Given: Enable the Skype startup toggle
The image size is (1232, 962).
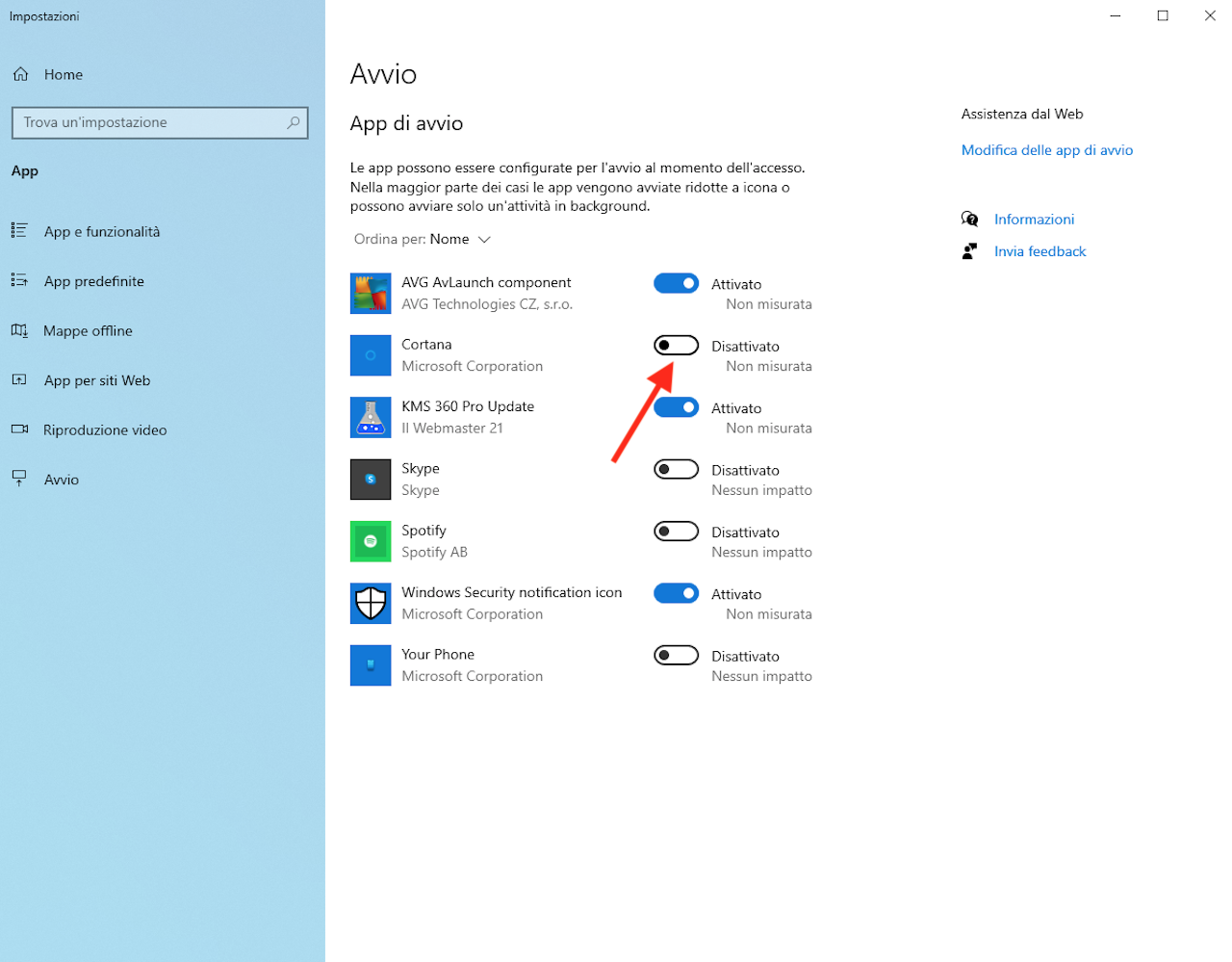Looking at the screenshot, I should 677,469.
